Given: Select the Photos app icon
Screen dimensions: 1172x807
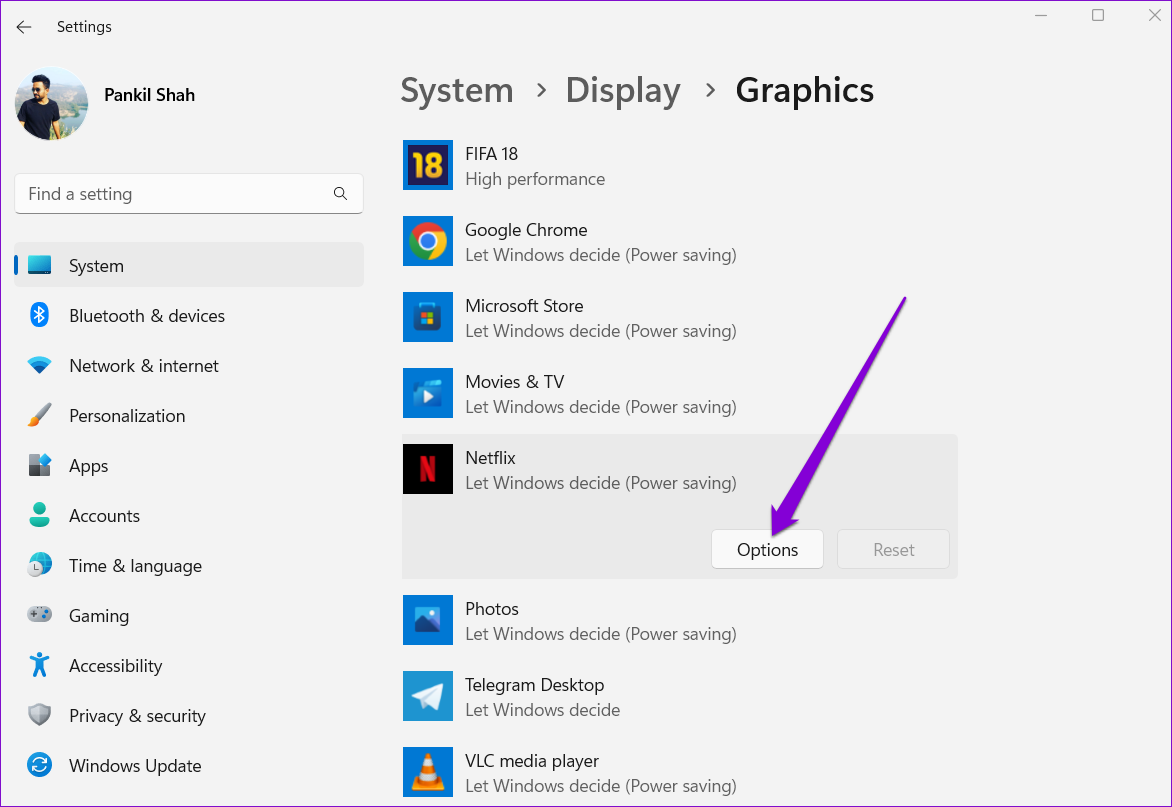Looking at the screenshot, I should 427,620.
